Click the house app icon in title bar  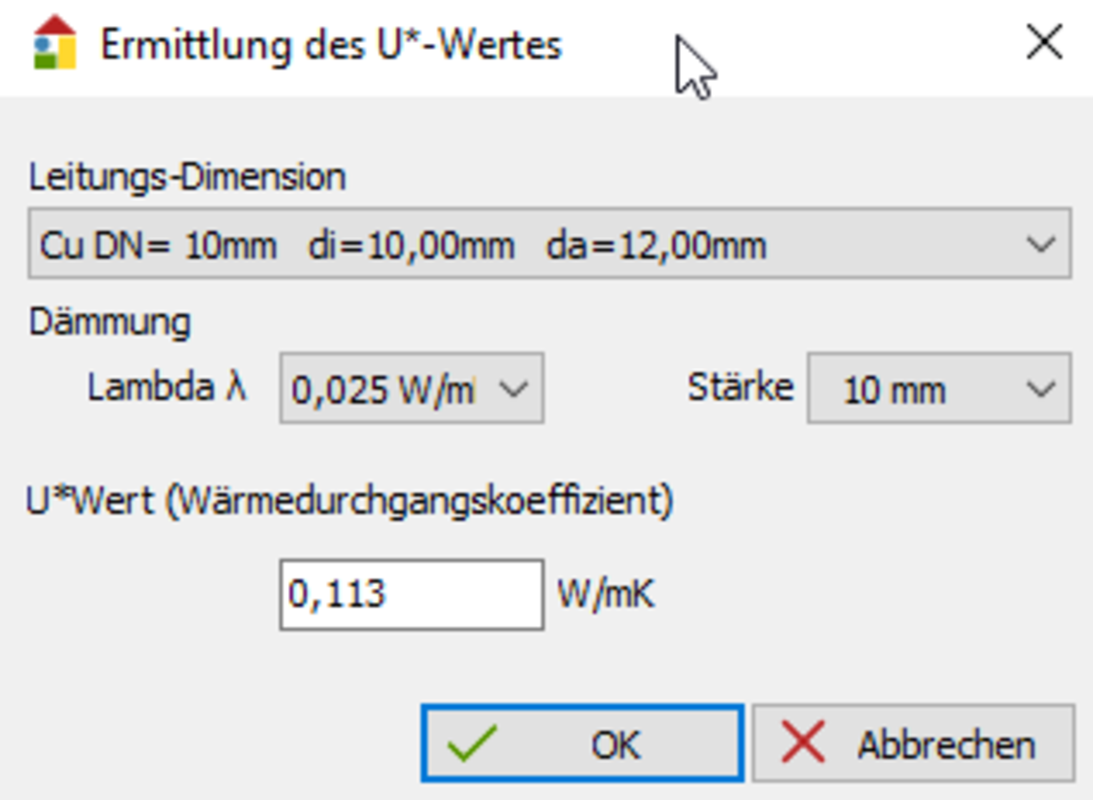click(54, 43)
